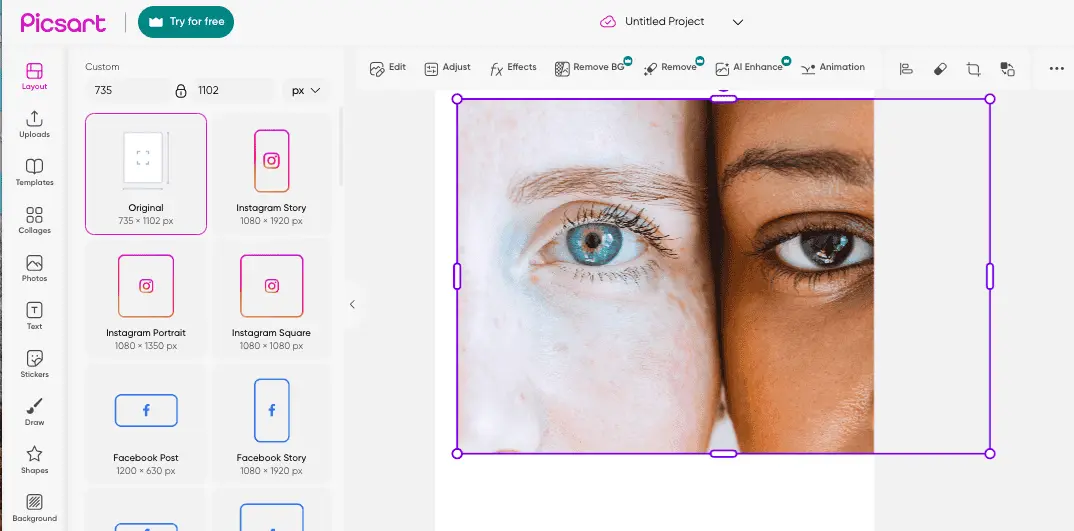Open the Animation options
This screenshot has width=1074, height=531.
[833, 68]
